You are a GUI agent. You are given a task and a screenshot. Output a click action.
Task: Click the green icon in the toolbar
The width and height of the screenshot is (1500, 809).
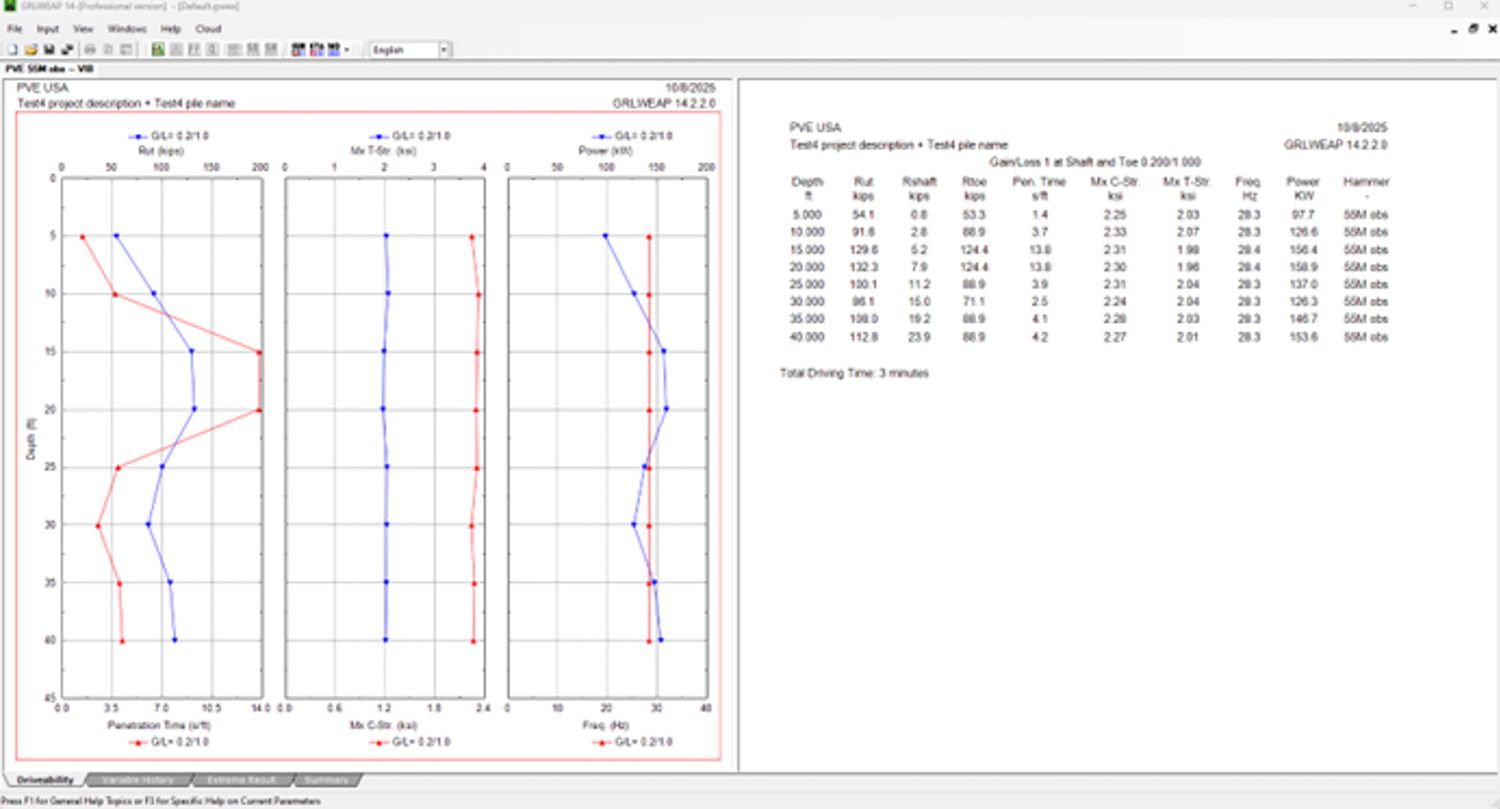pyautogui.click(x=158, y=49)
